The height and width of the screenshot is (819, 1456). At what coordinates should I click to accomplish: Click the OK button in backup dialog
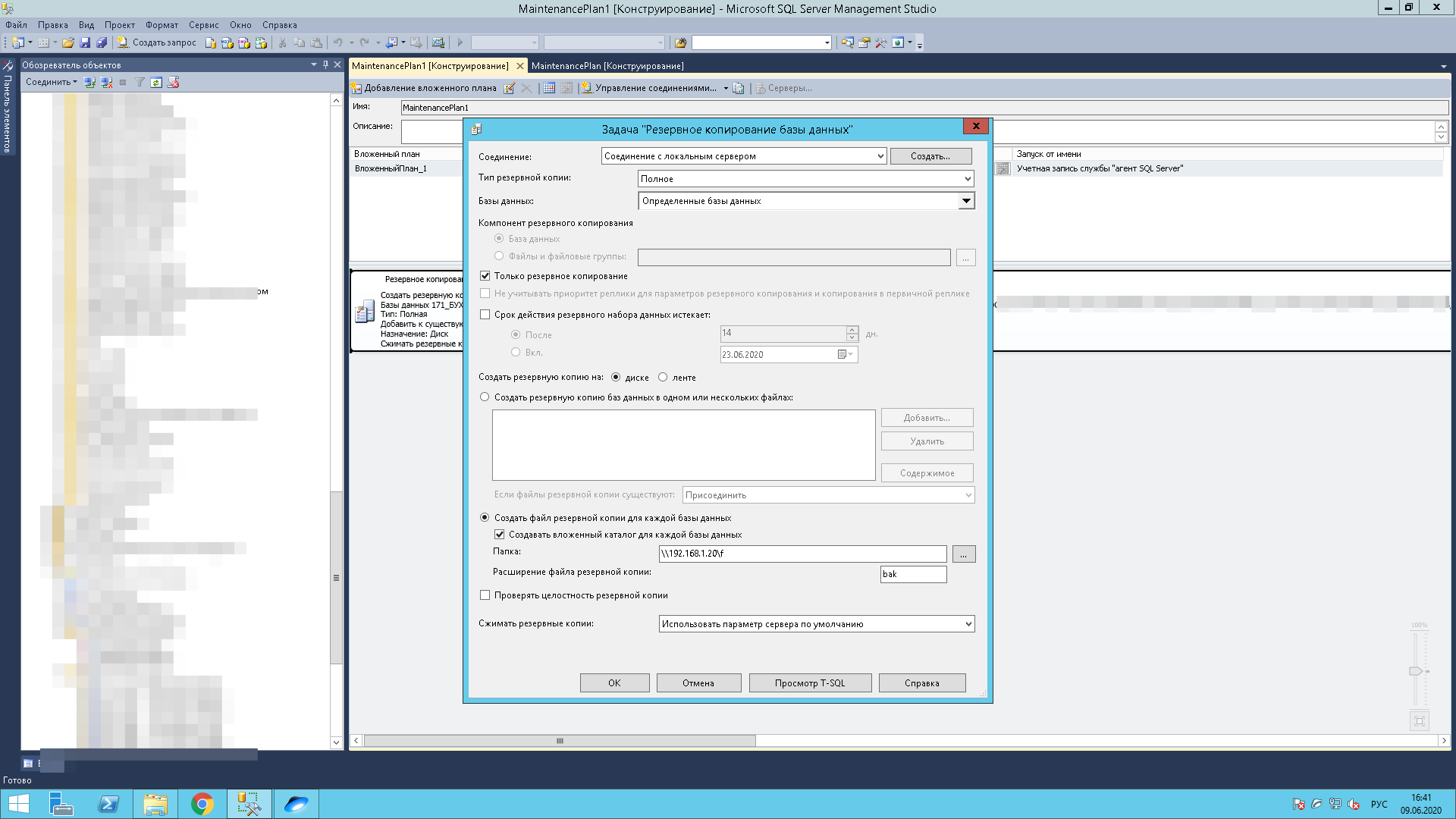click(615, 683)
